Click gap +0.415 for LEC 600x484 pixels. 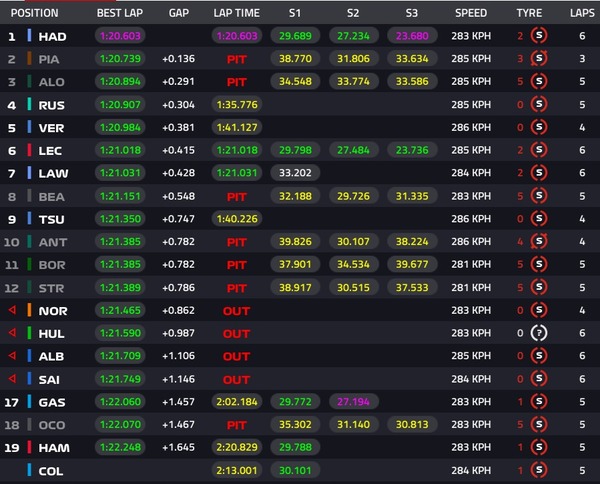pyautogui.click(x=178, y=150)
